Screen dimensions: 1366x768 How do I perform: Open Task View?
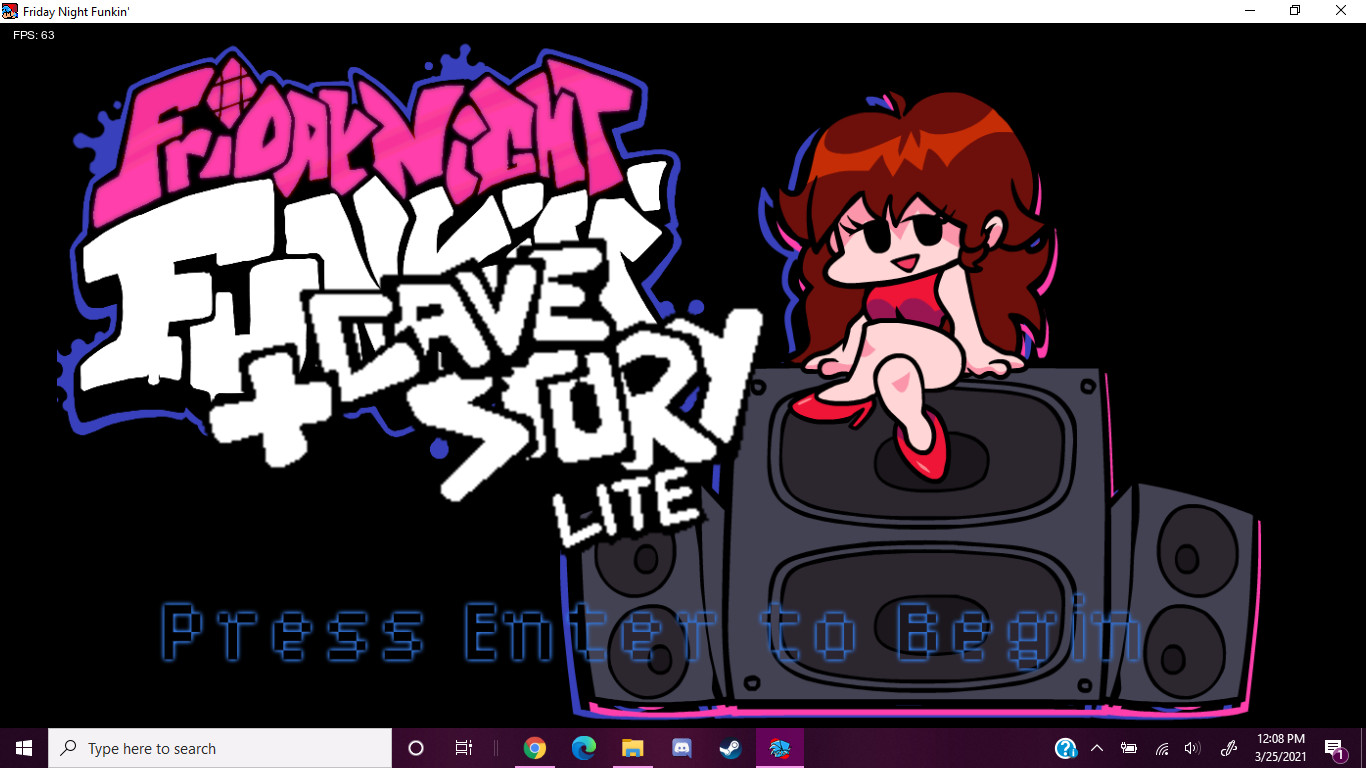[463, 748]
